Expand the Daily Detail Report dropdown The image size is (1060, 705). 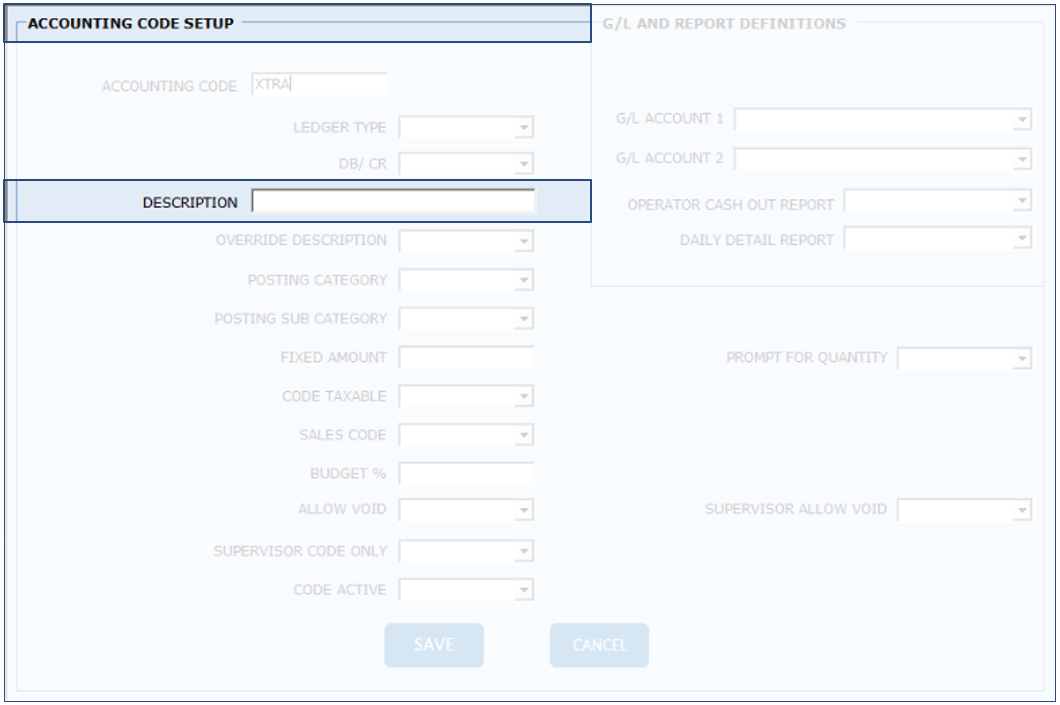click(x=937, y=239)
